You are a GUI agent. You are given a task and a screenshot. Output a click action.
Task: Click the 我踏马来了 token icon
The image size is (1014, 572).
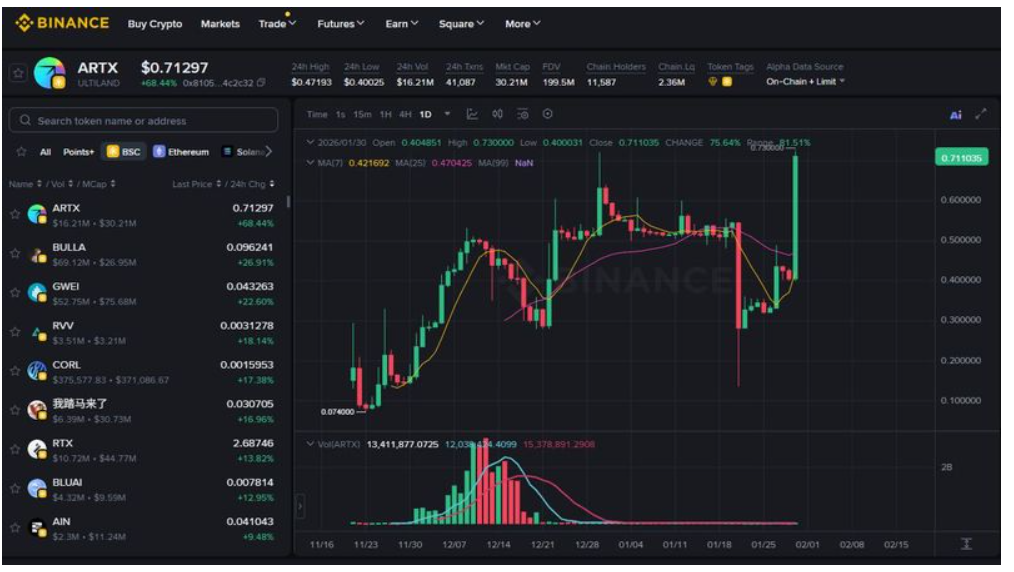pos(38,410)
